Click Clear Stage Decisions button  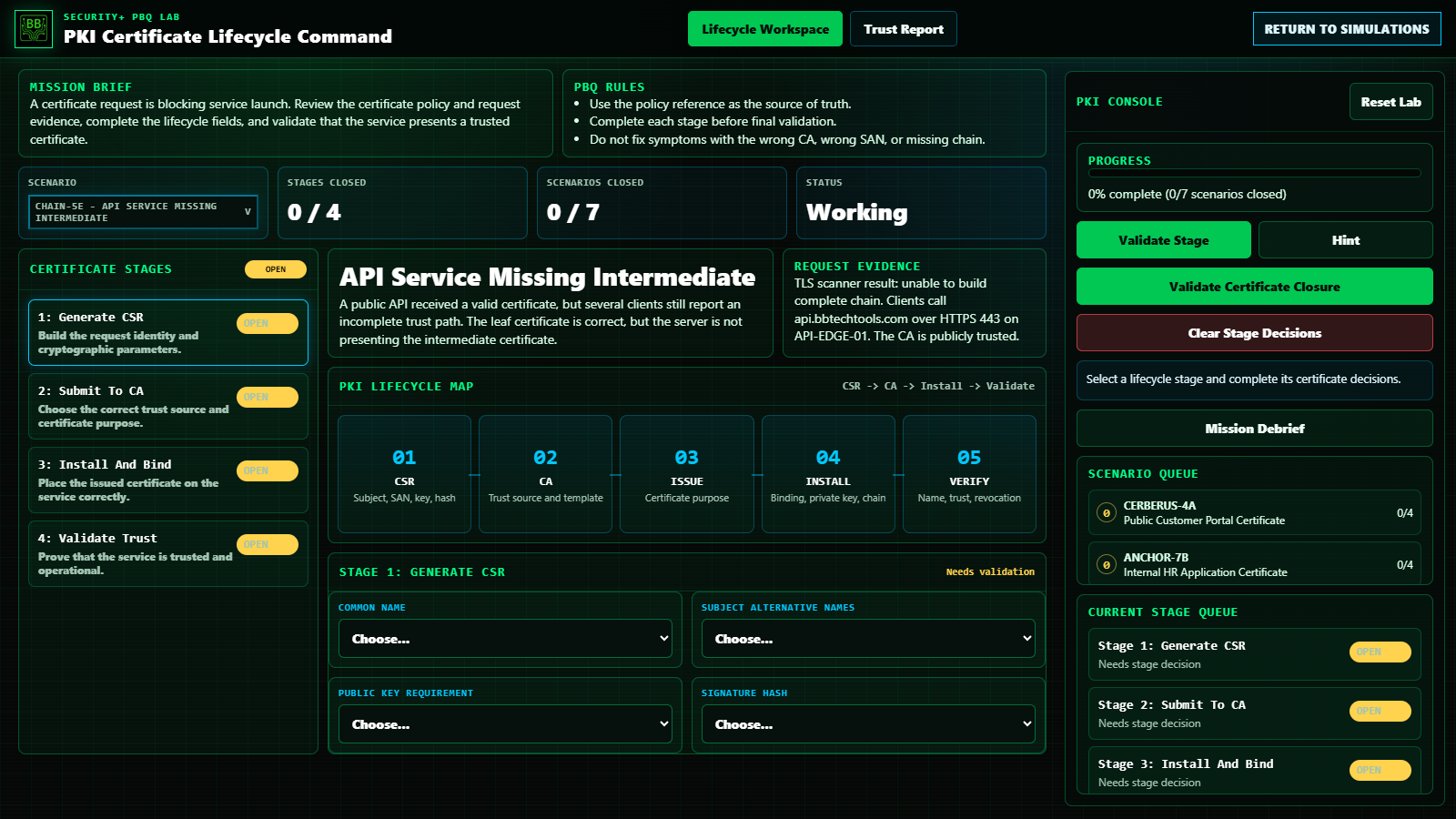coord(1255,333)
